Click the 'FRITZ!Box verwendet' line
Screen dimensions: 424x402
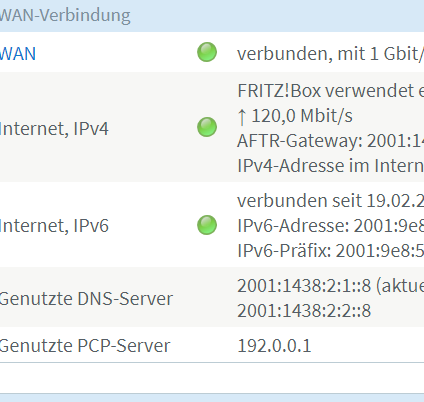click(x=331, y=91)
